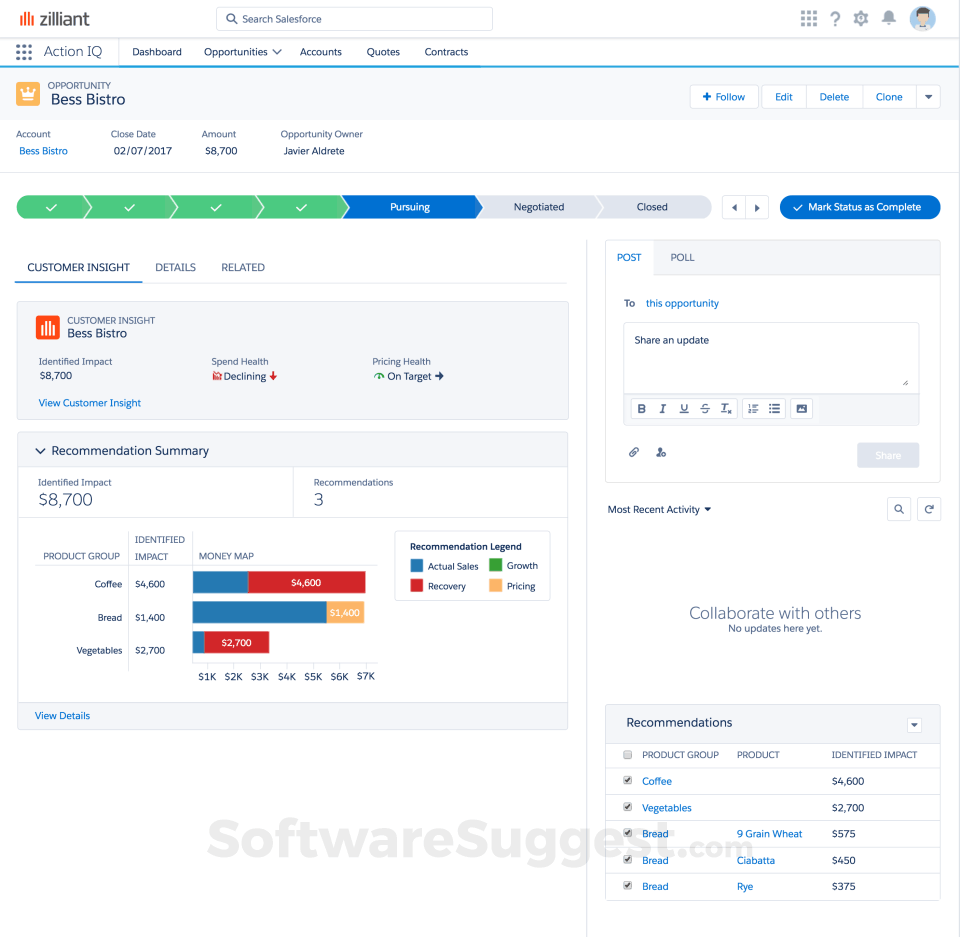Open the Bess Bistro account link
Image resolution: width=960 pixels, height=937 pixels.
click(x=43, y=150)
